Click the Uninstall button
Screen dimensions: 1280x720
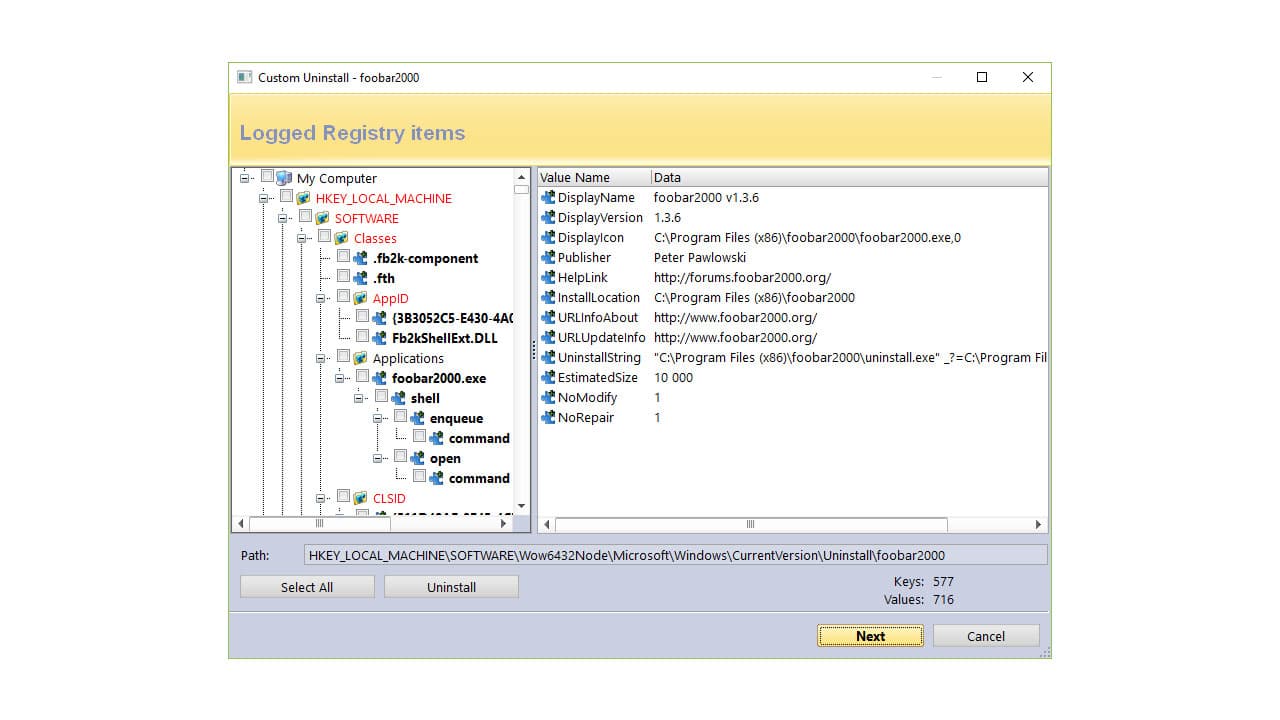click(x=451, y=587)
